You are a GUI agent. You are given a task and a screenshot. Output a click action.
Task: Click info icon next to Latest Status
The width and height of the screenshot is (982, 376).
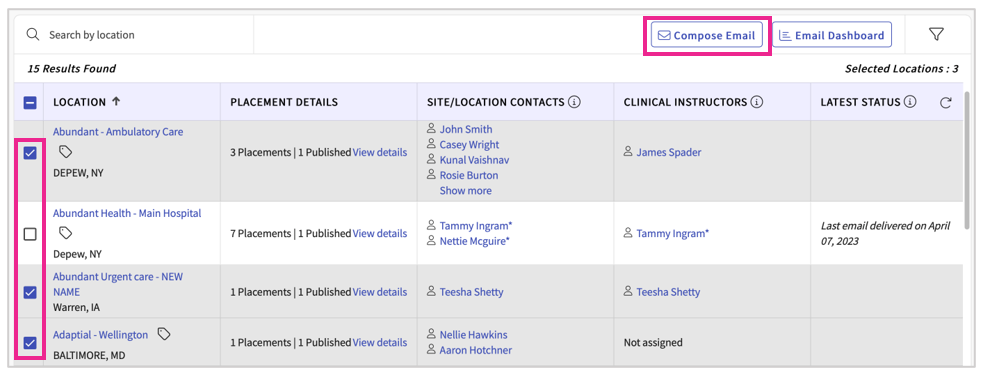pos(911,102)
